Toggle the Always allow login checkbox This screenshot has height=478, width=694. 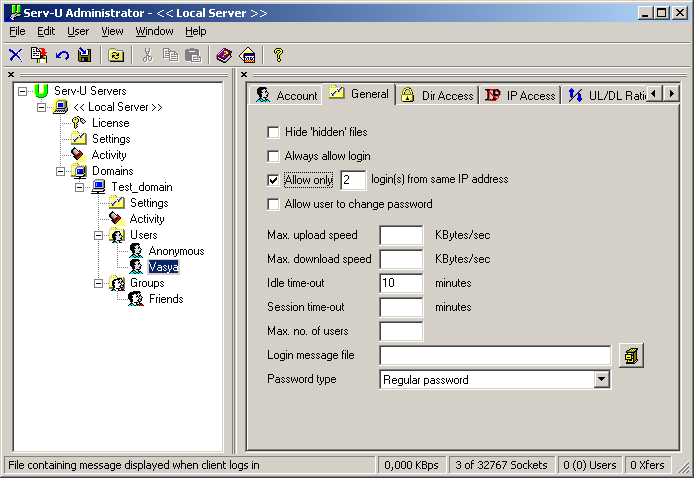tap(273, 156)
